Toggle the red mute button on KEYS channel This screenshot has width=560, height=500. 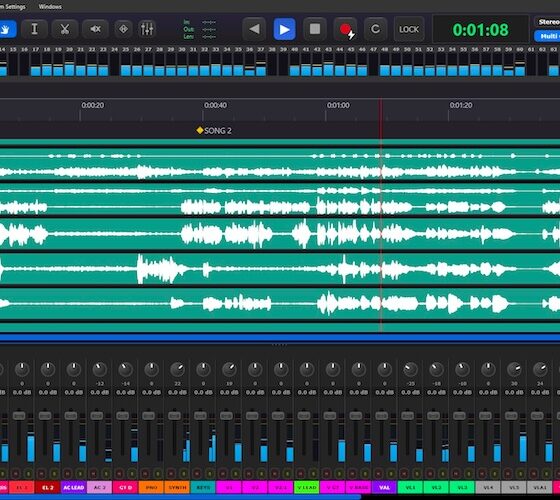click(197, 474)
